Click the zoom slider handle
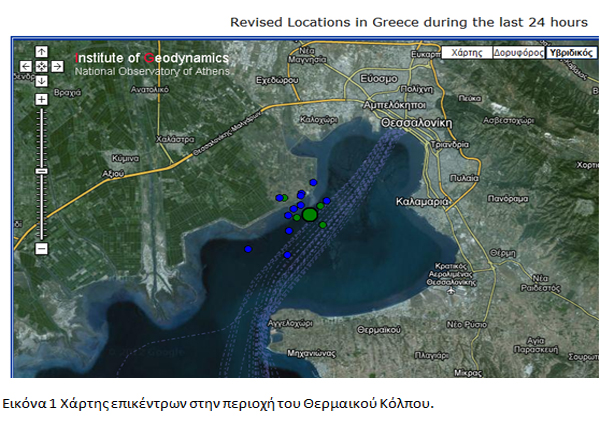Screen dimensions: 600x425 tap(41, 171)
